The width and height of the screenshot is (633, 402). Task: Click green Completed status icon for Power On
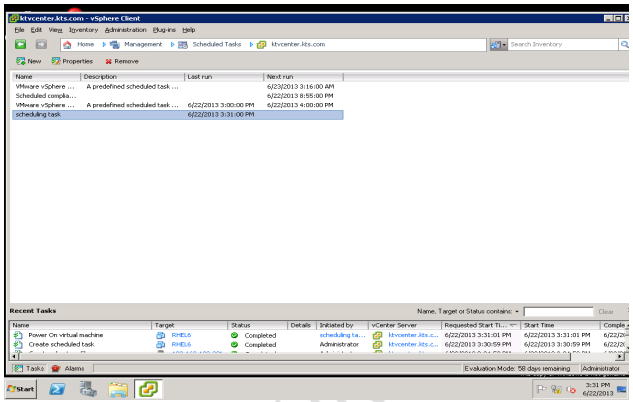click(234, 335)
